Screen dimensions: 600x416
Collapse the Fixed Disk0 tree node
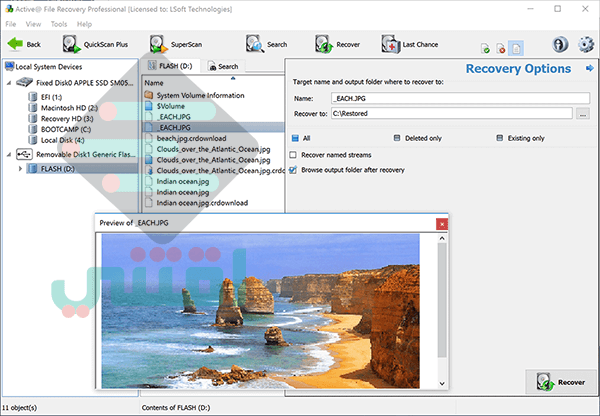pyautogui.click(x=9, y=83)
